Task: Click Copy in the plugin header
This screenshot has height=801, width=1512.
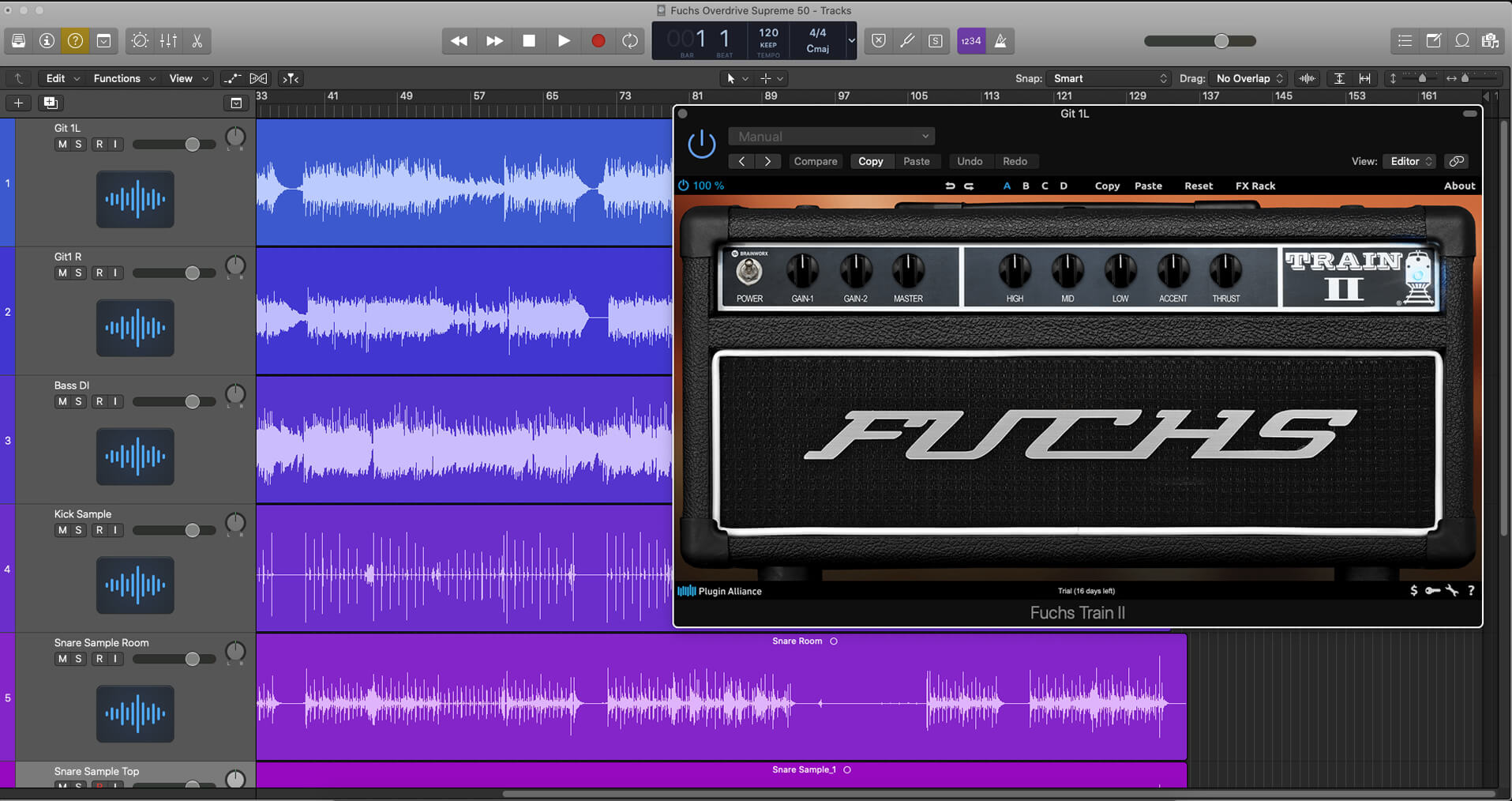Action: pos(871,161)
